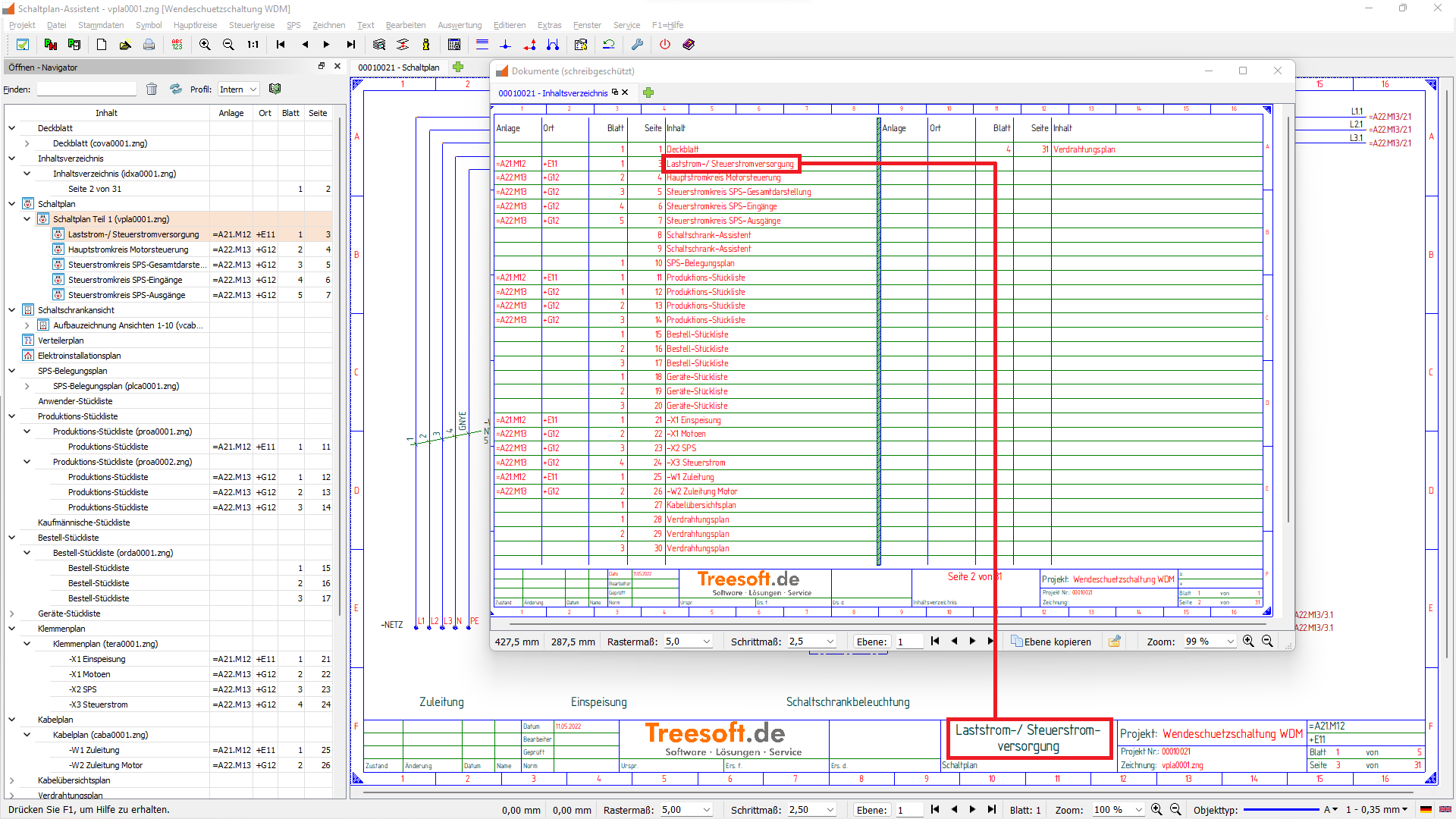This screenshot has width=1456, height=819.
Task: Click the power icon in the main toolbar
Action: coord(665,45)
